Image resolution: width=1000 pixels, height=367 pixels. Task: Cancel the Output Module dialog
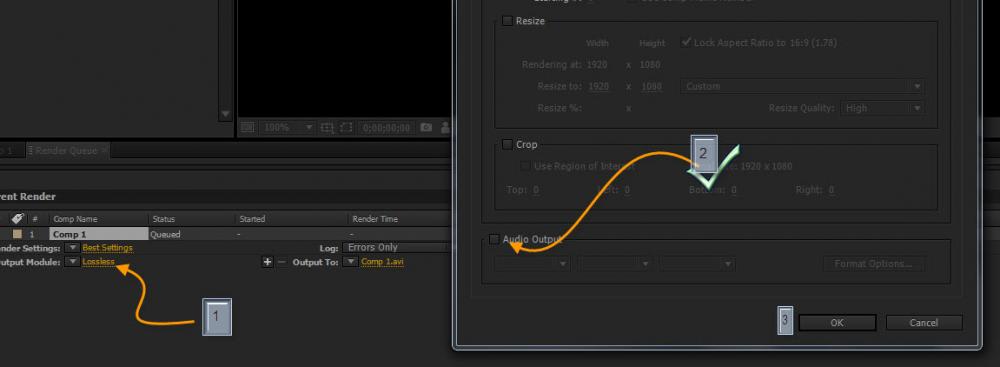[x=923, y=323]
